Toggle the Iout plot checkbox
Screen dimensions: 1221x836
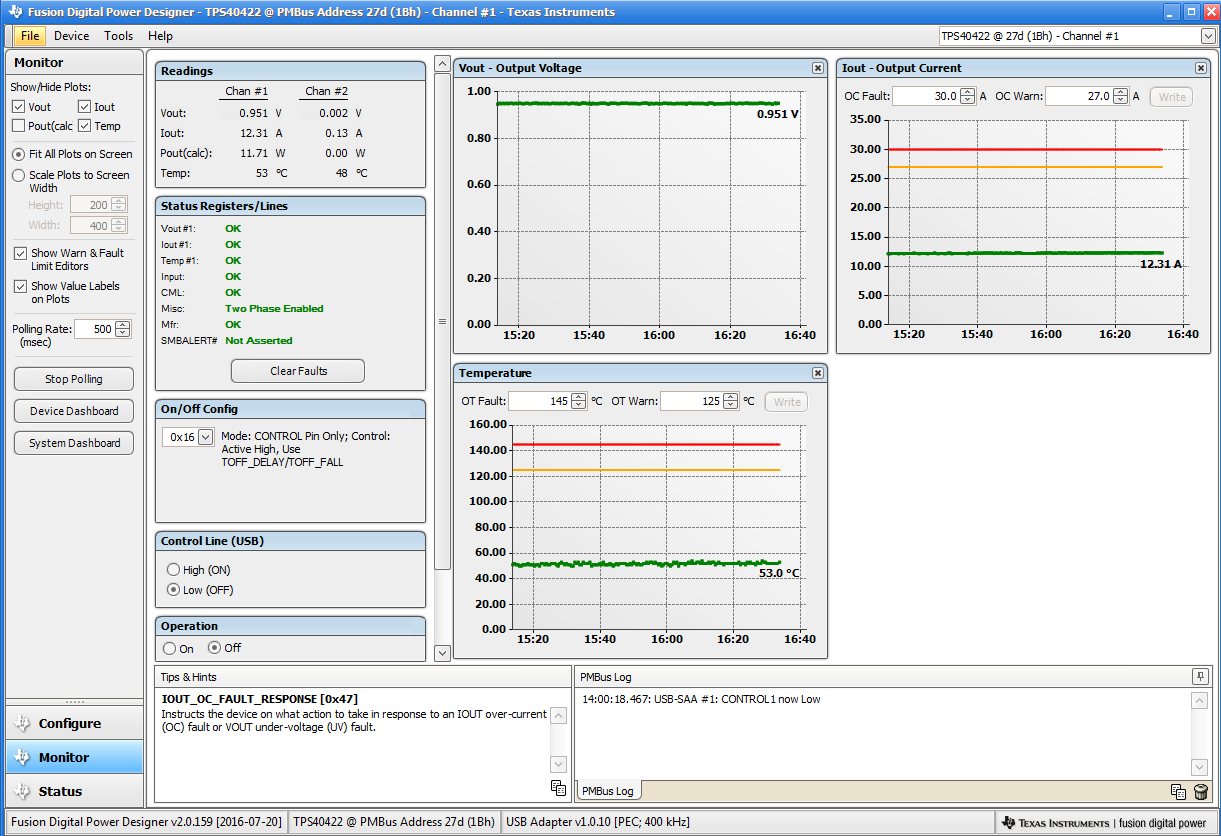[85, 107]
